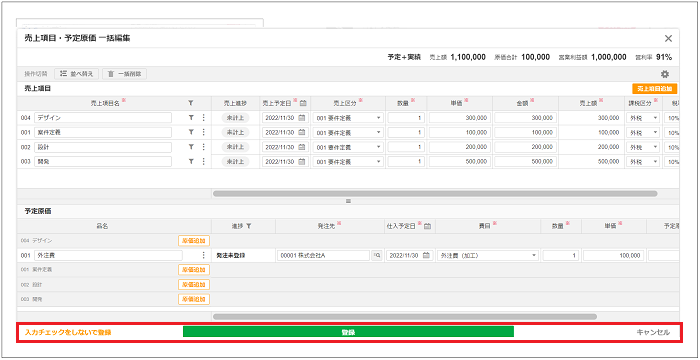Click filter icon in デザイン sales row
The height and width of the screenshot is (360, 700).
191,118
